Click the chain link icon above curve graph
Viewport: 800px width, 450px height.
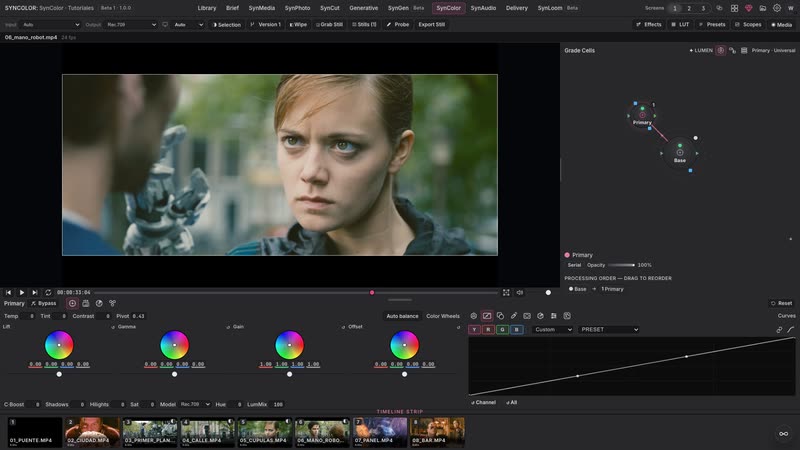(779, 330)
